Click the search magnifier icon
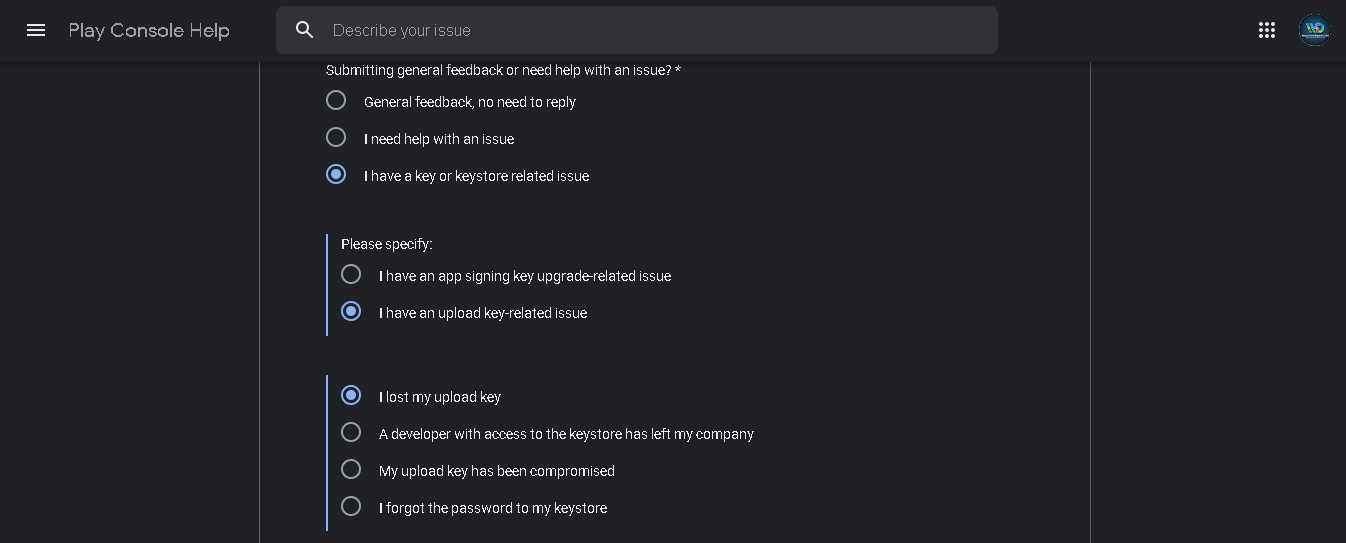 [x=305, y=30]
